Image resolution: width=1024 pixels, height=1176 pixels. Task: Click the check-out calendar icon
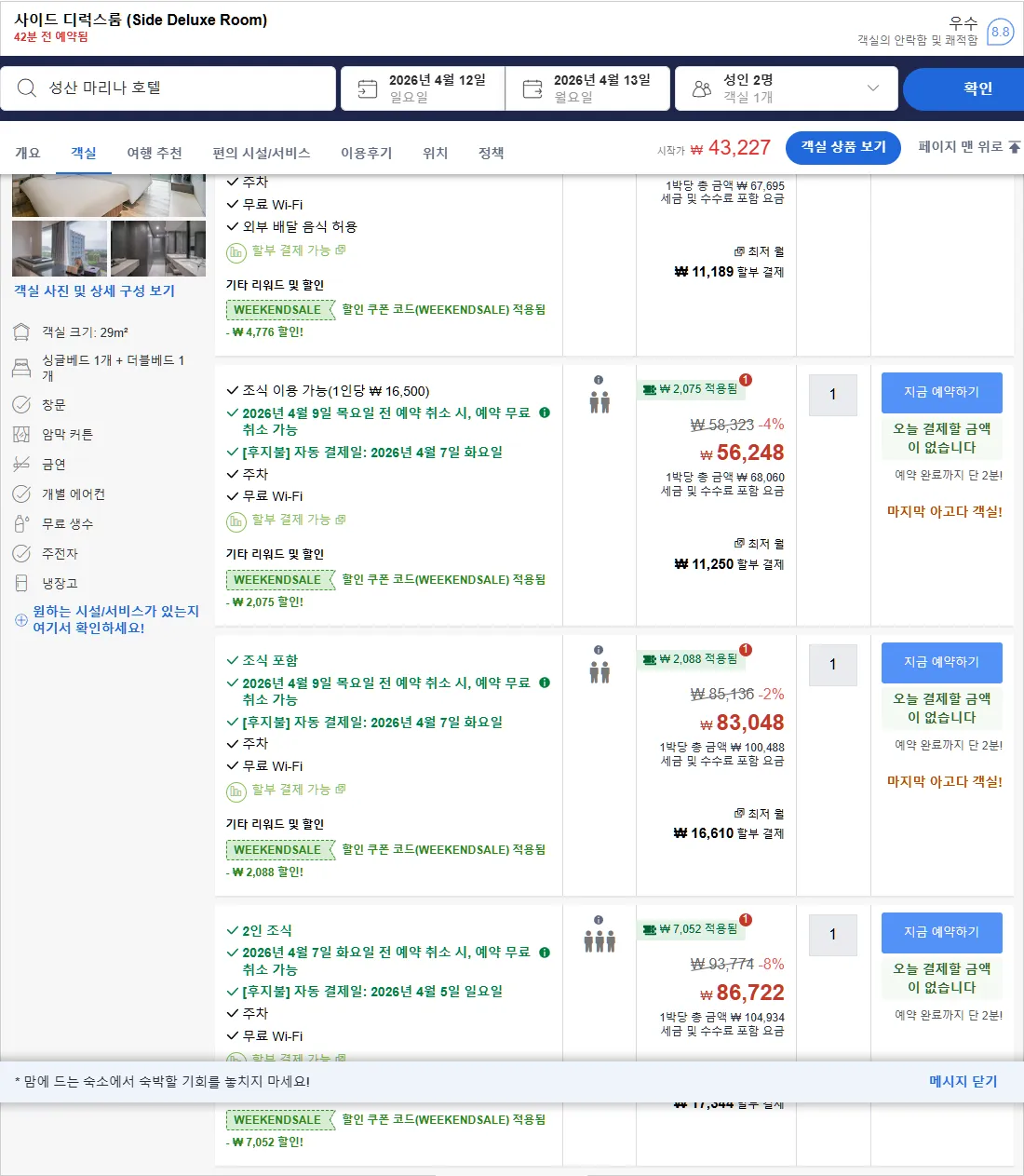point(532,88)
